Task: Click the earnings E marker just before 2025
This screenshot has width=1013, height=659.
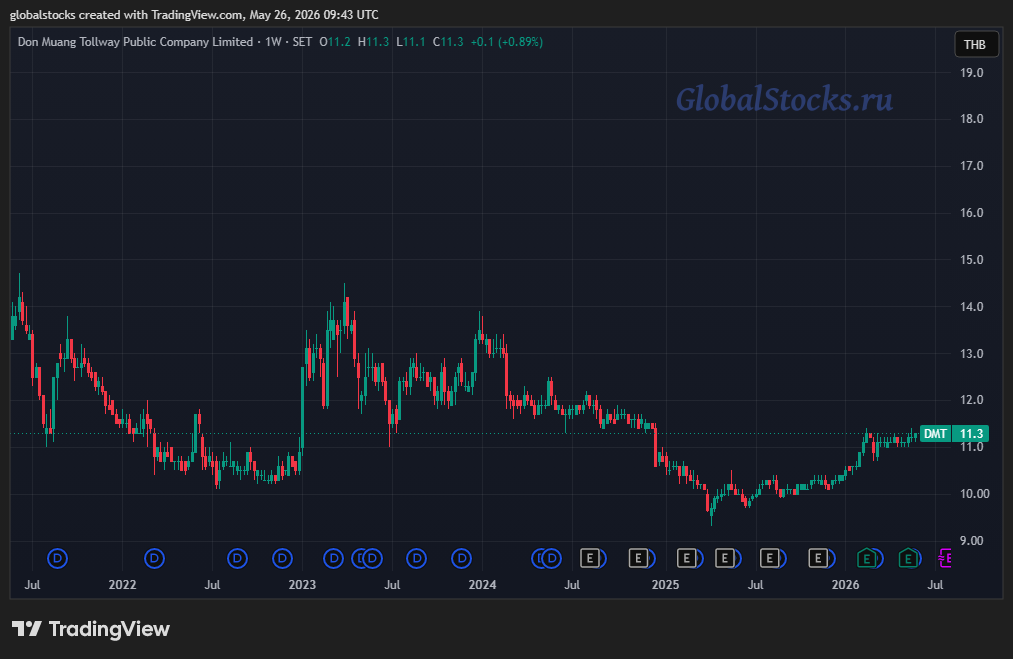Action: click(x=638, y=558)
